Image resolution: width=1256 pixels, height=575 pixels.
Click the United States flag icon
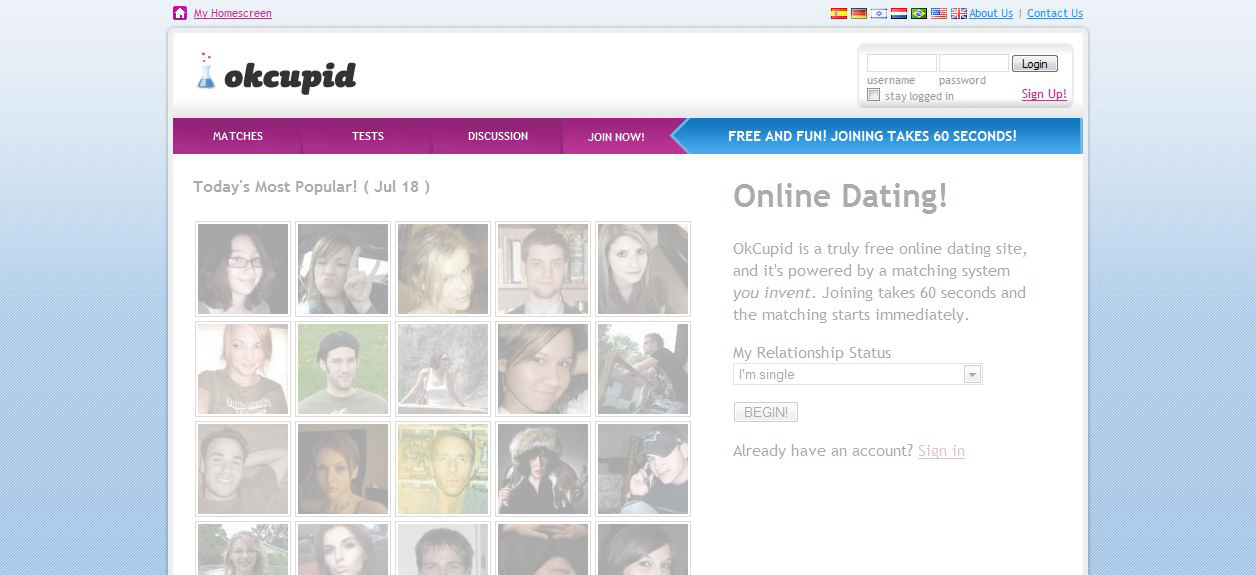[x=939, y=14]
